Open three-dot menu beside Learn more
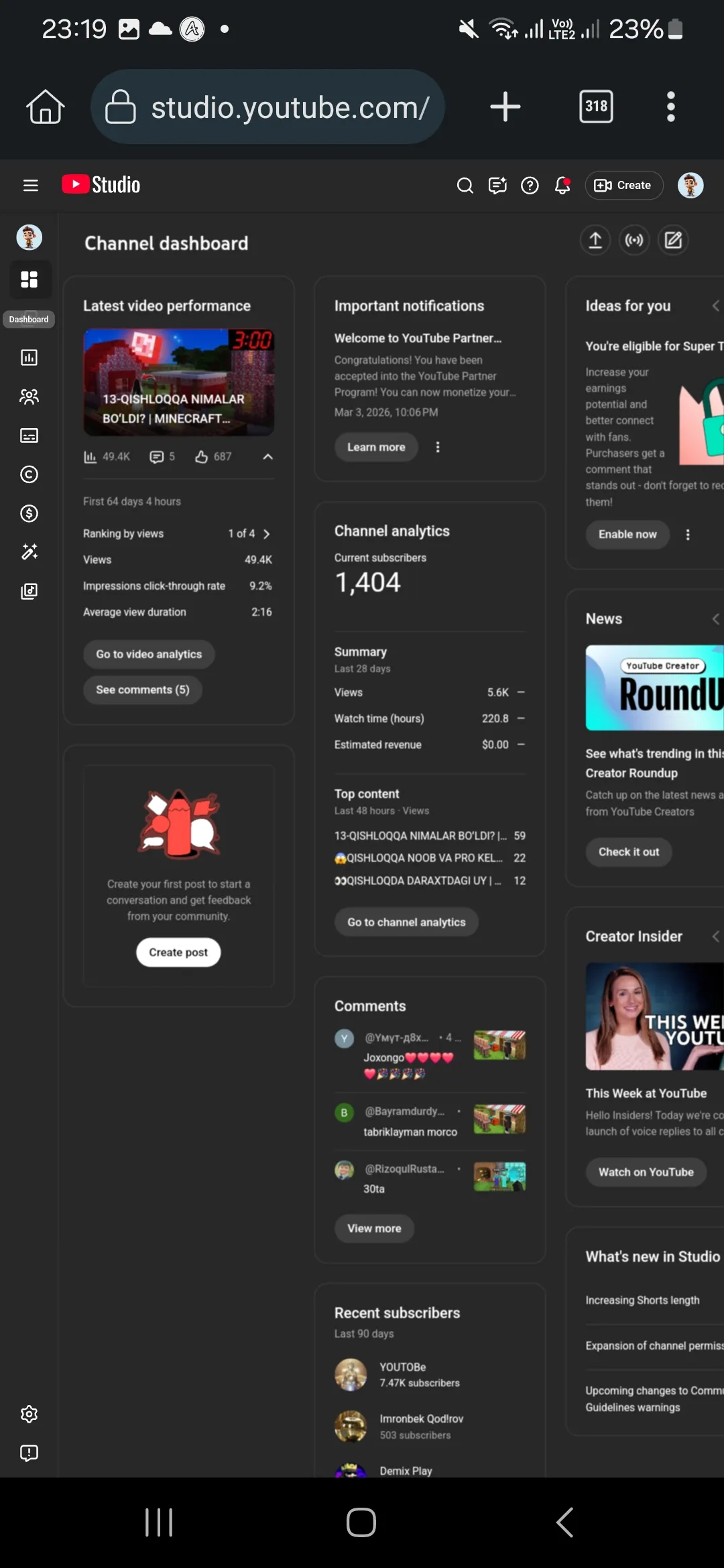Image resolution: width=724 pixels, height=1568 pixels. click(438, 447)
